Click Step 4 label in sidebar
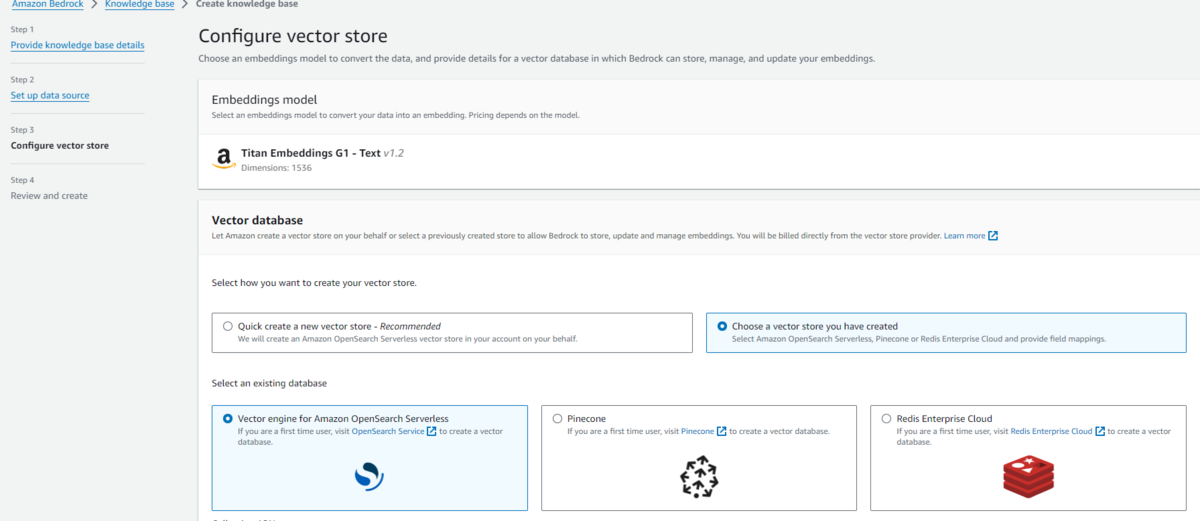The width and height of the screenshot is (1200, 521). tap(22, 180)
